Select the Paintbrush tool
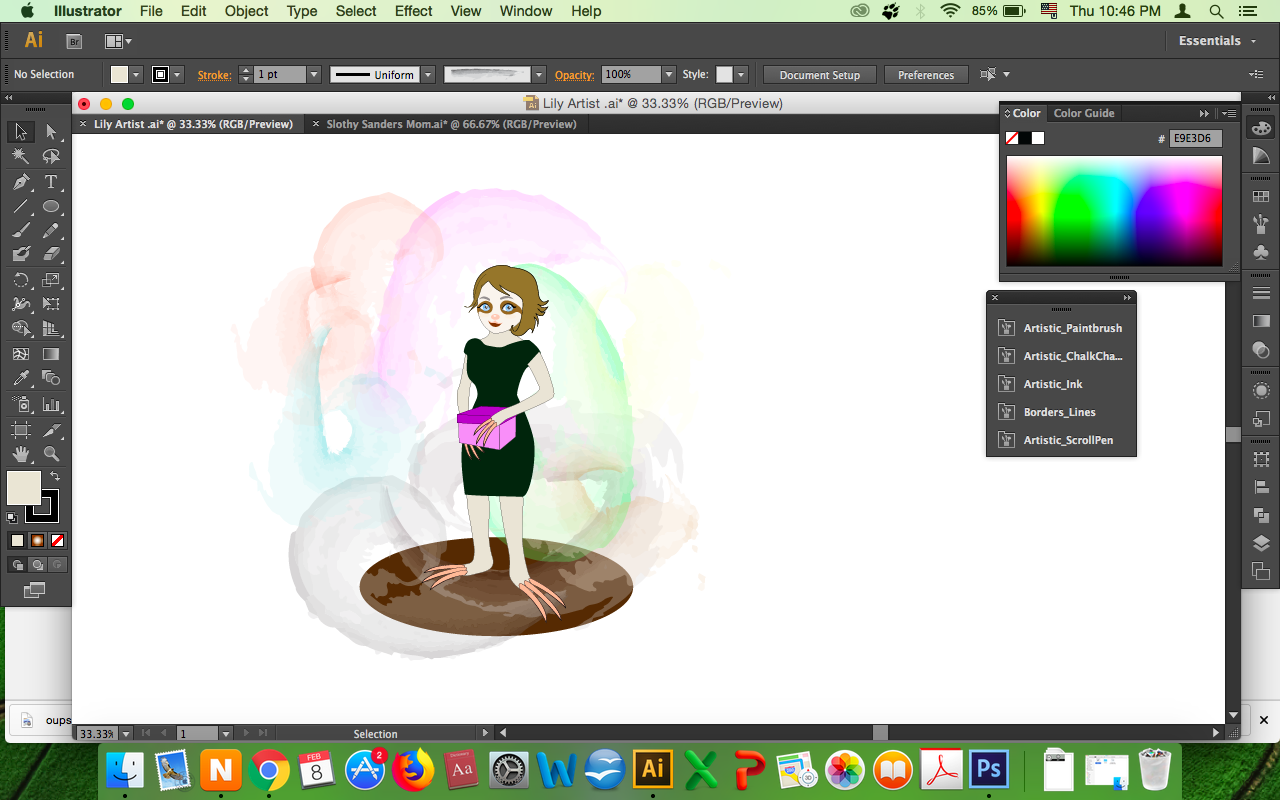This screenshot has width=1280, height=800. pyautogui.click(x=20, y=231)
